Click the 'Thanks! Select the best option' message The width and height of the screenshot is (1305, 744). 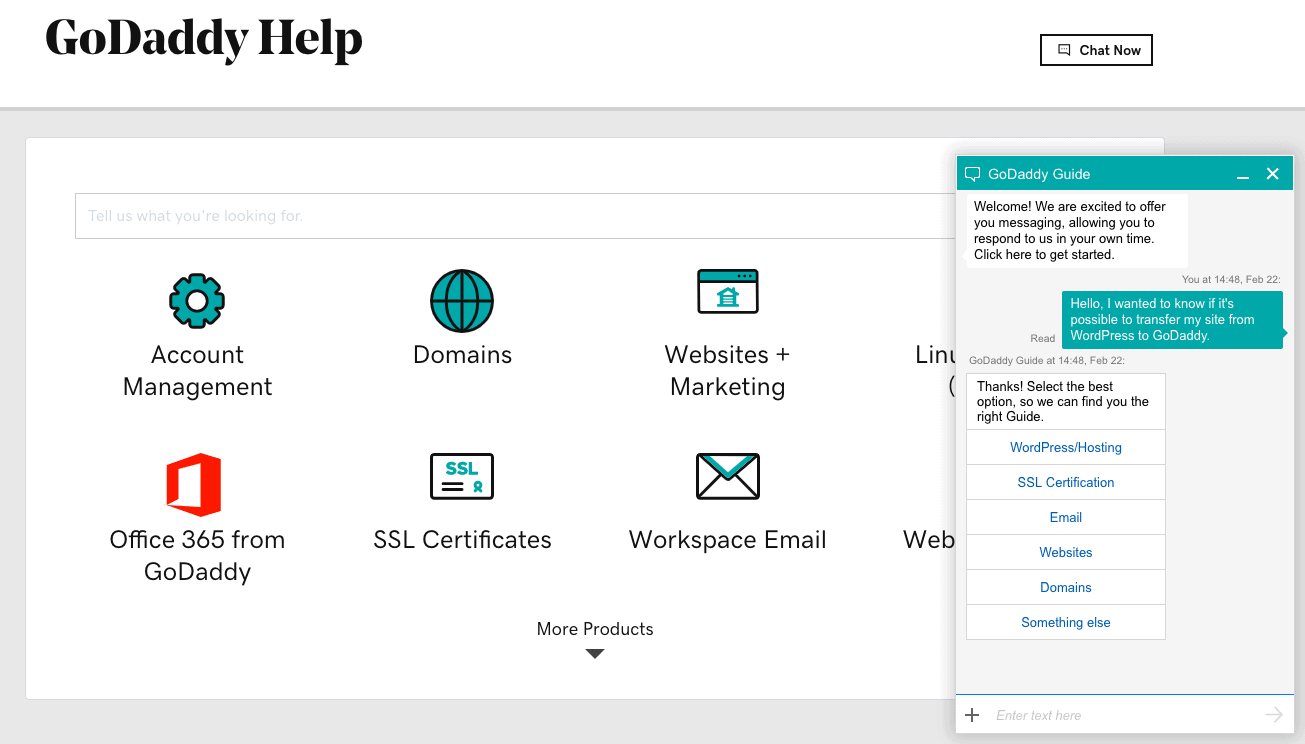(1066, 402)
